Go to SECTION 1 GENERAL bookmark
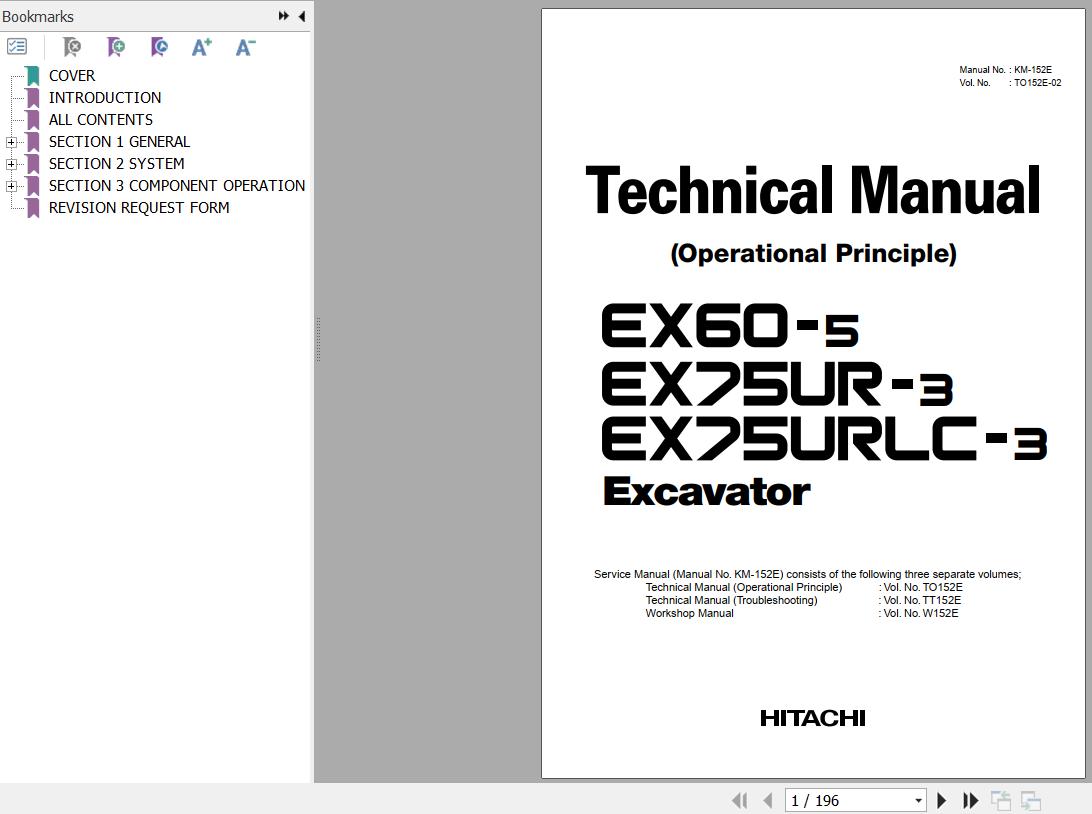This screenshot has width=1092, height=814. (119, 142)
